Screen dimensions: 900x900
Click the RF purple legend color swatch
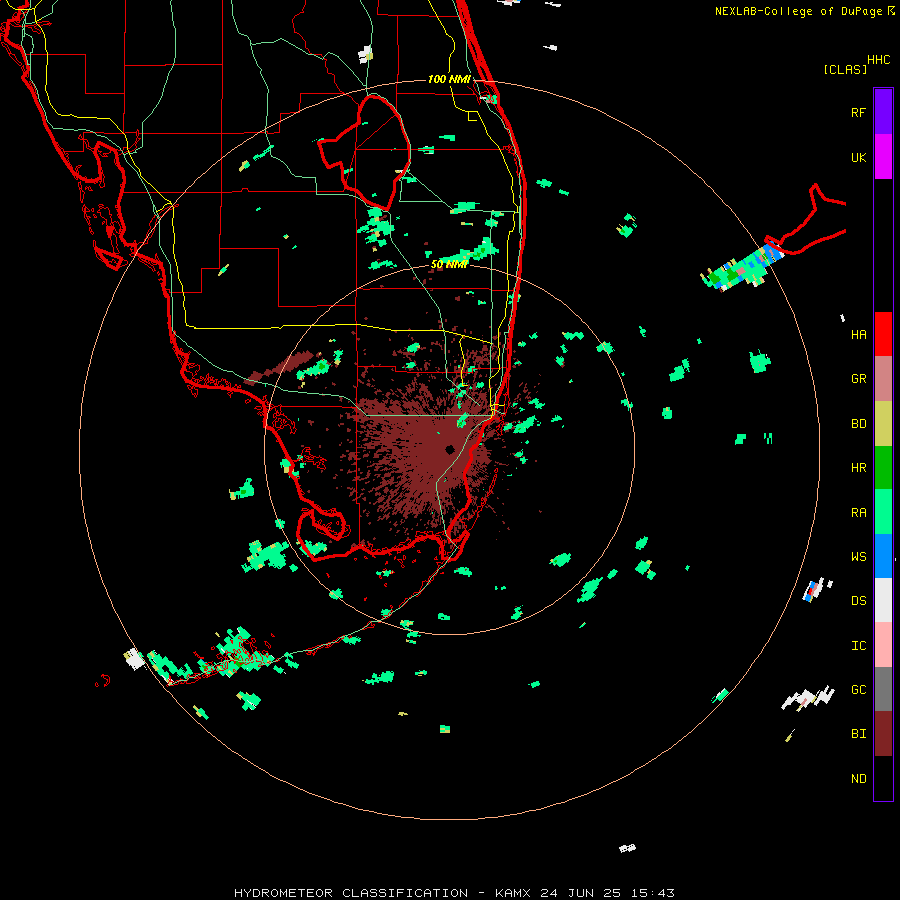[x=883, y=112]
